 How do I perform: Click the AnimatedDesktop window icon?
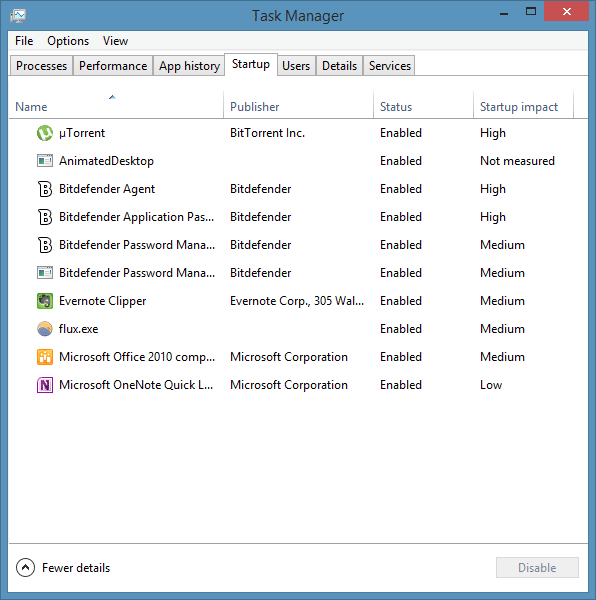[45, 161]
